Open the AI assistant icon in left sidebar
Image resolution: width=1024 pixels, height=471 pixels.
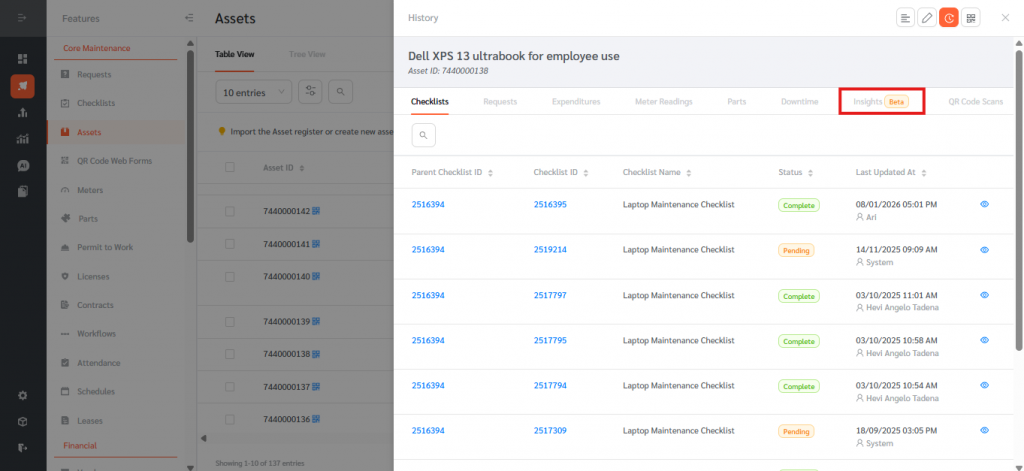[x=22, y=165]
